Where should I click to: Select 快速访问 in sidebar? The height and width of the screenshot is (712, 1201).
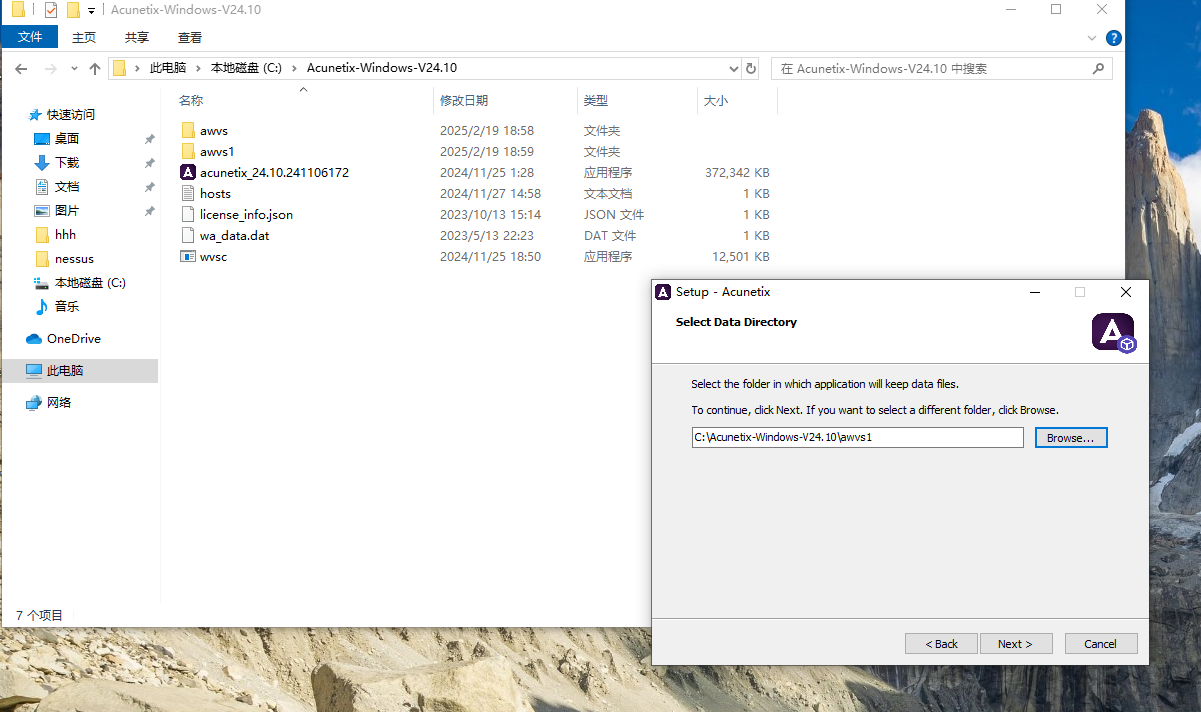(x=70, y=115)
